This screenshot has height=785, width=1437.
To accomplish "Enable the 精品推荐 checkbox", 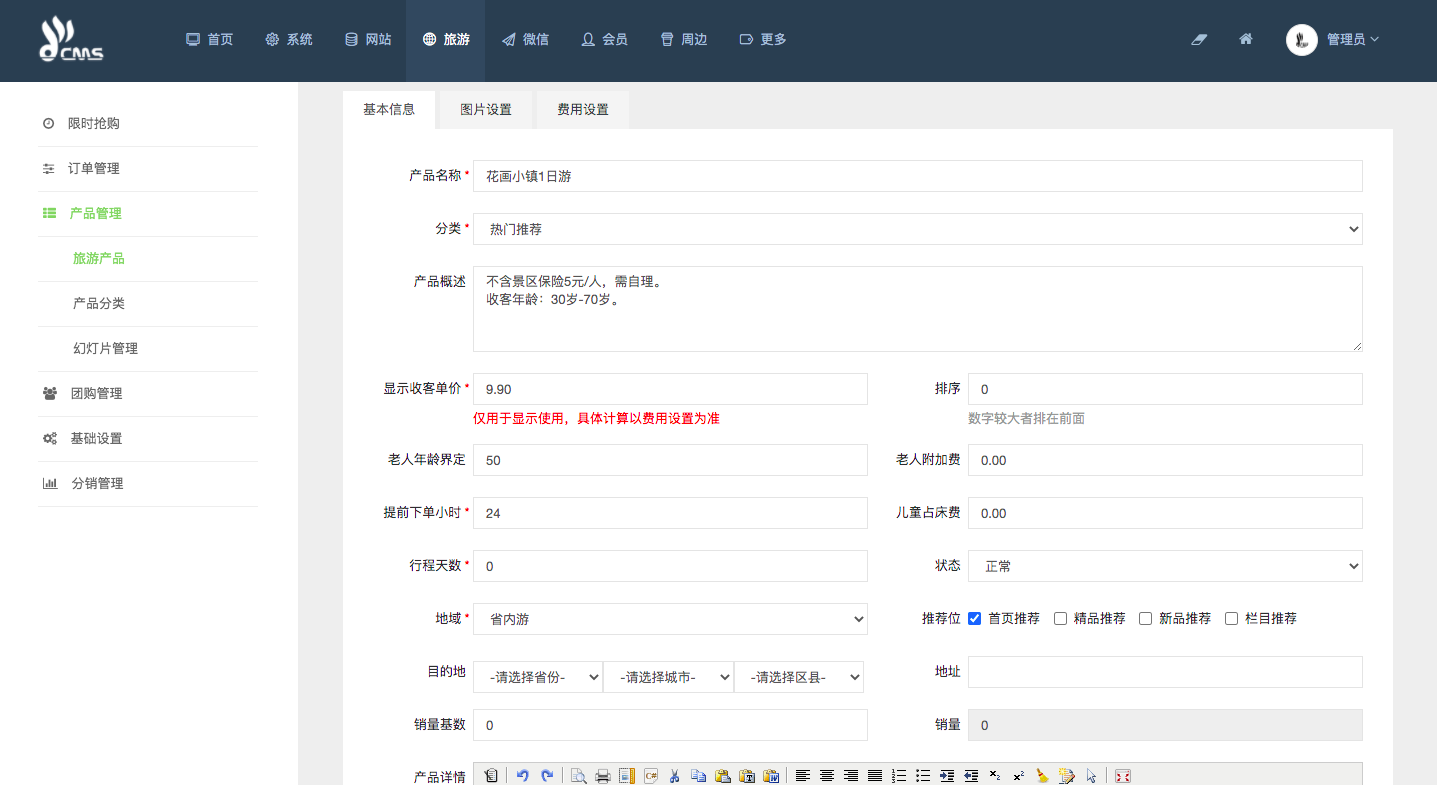I will (1061, 619).
